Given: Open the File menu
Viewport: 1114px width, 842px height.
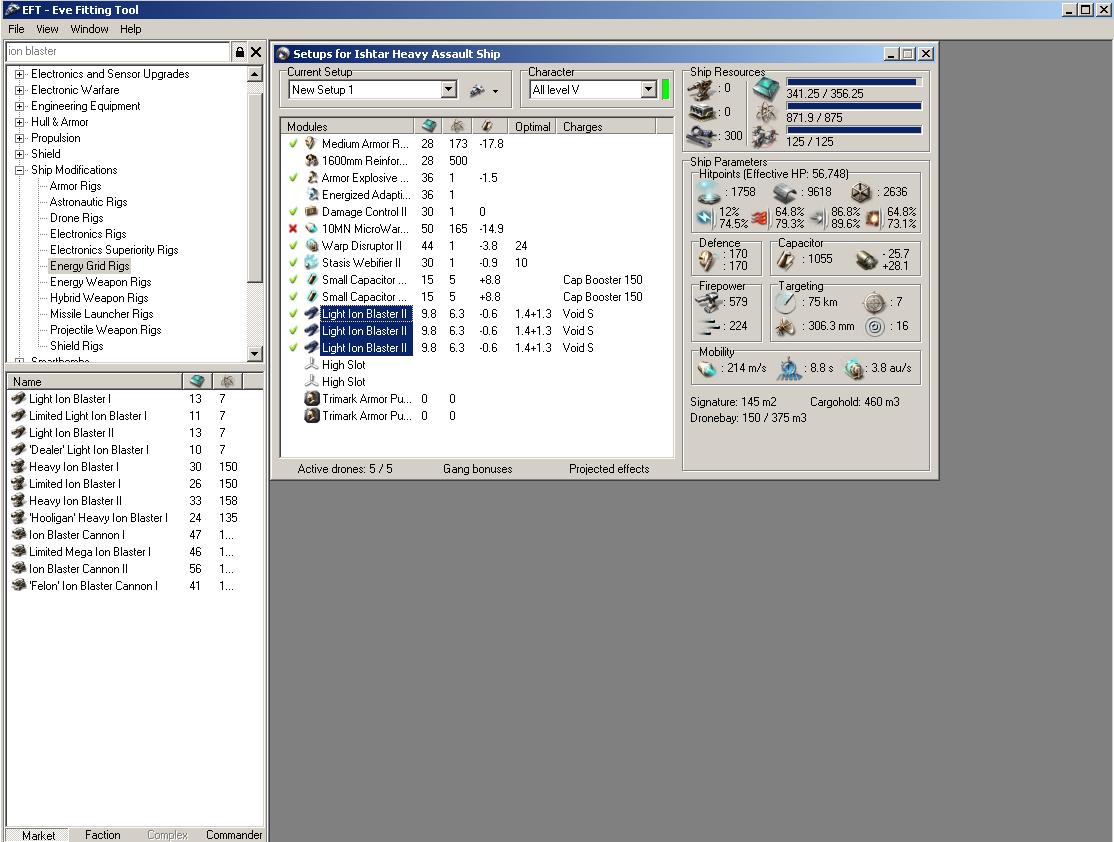Looking at the screenshot, I should pos(16,29).
